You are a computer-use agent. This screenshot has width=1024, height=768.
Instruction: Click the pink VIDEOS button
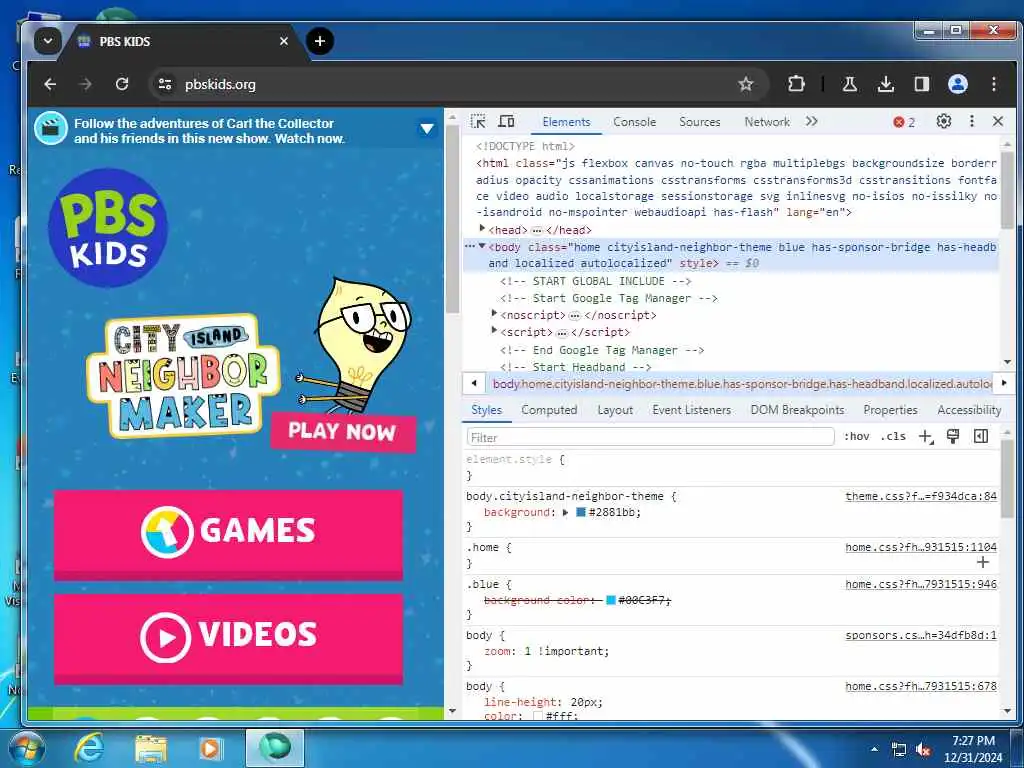[x=228, y=639]
